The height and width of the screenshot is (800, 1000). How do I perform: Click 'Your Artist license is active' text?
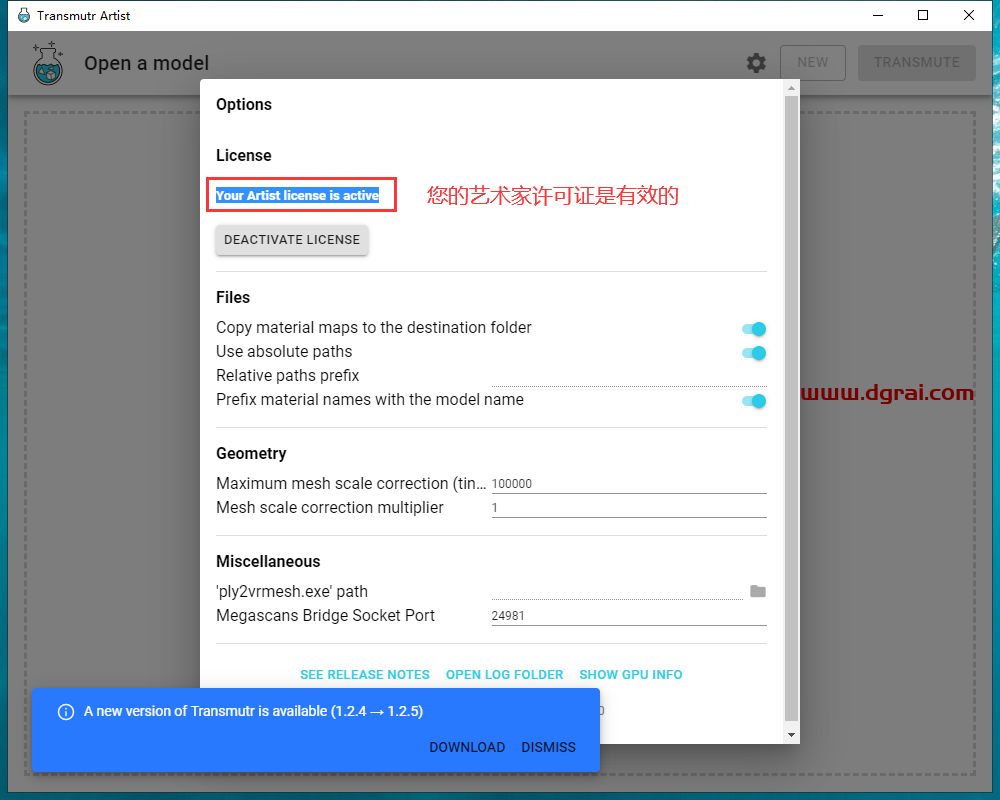click(297, 195)
